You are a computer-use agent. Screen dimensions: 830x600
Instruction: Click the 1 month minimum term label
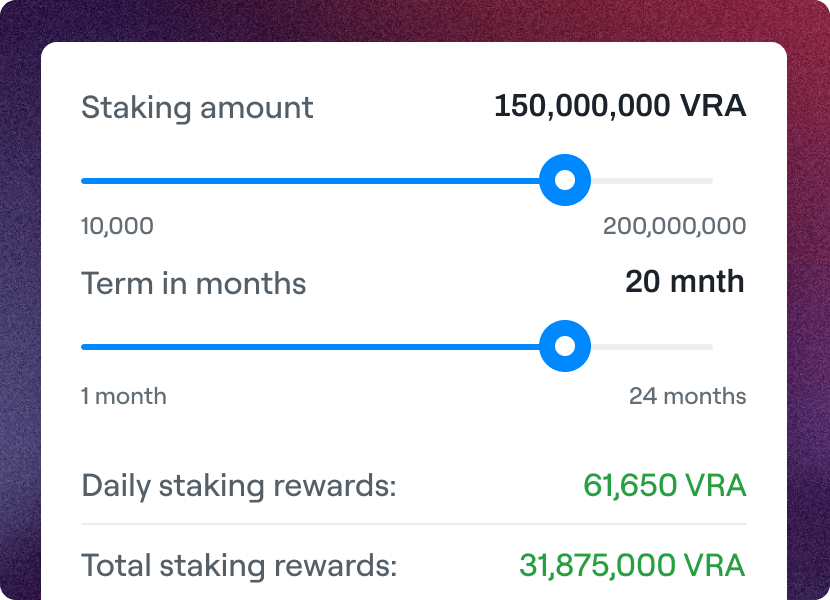click(x=123, y=396)
